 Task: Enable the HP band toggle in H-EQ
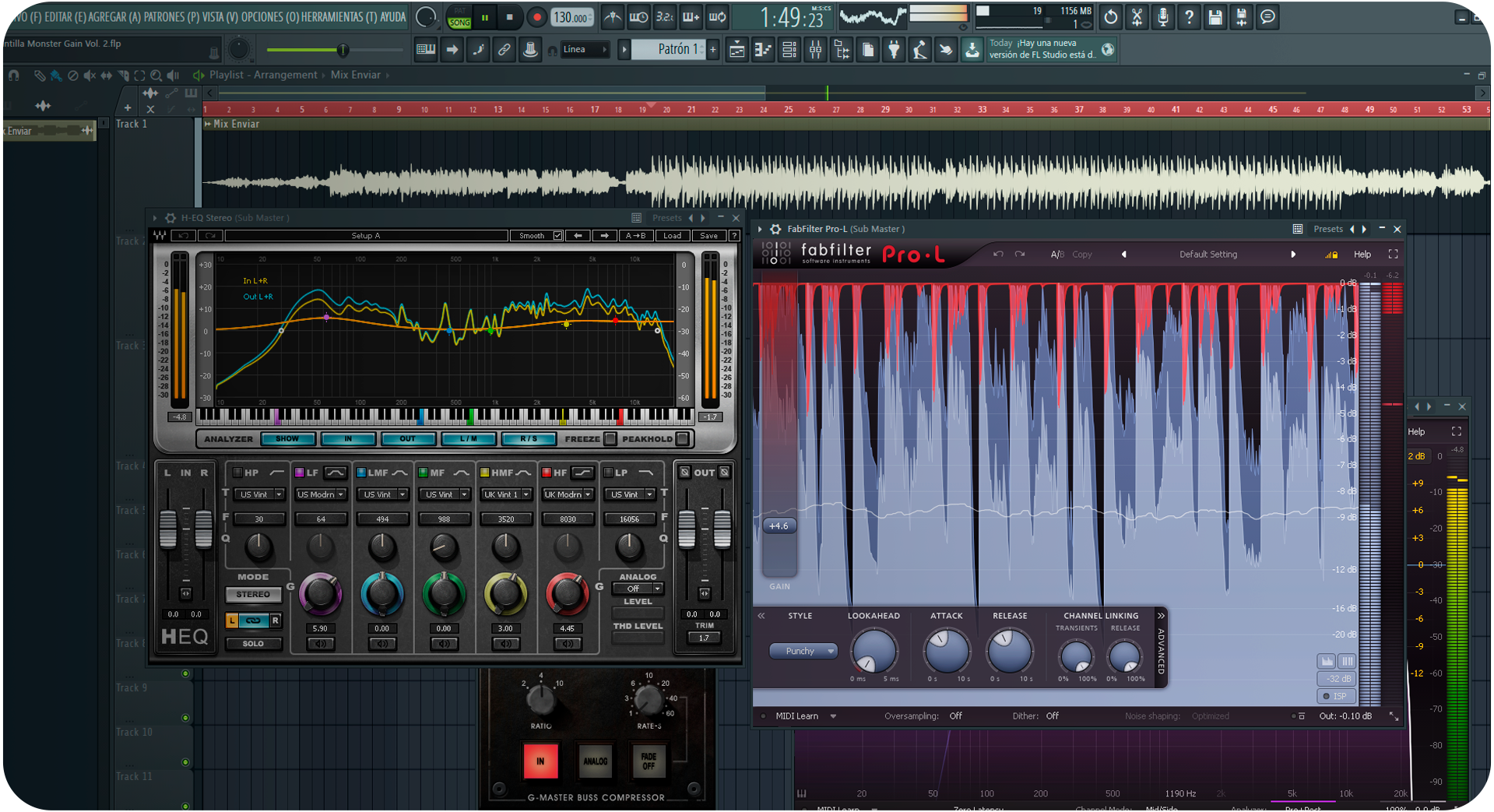point(237,473)
